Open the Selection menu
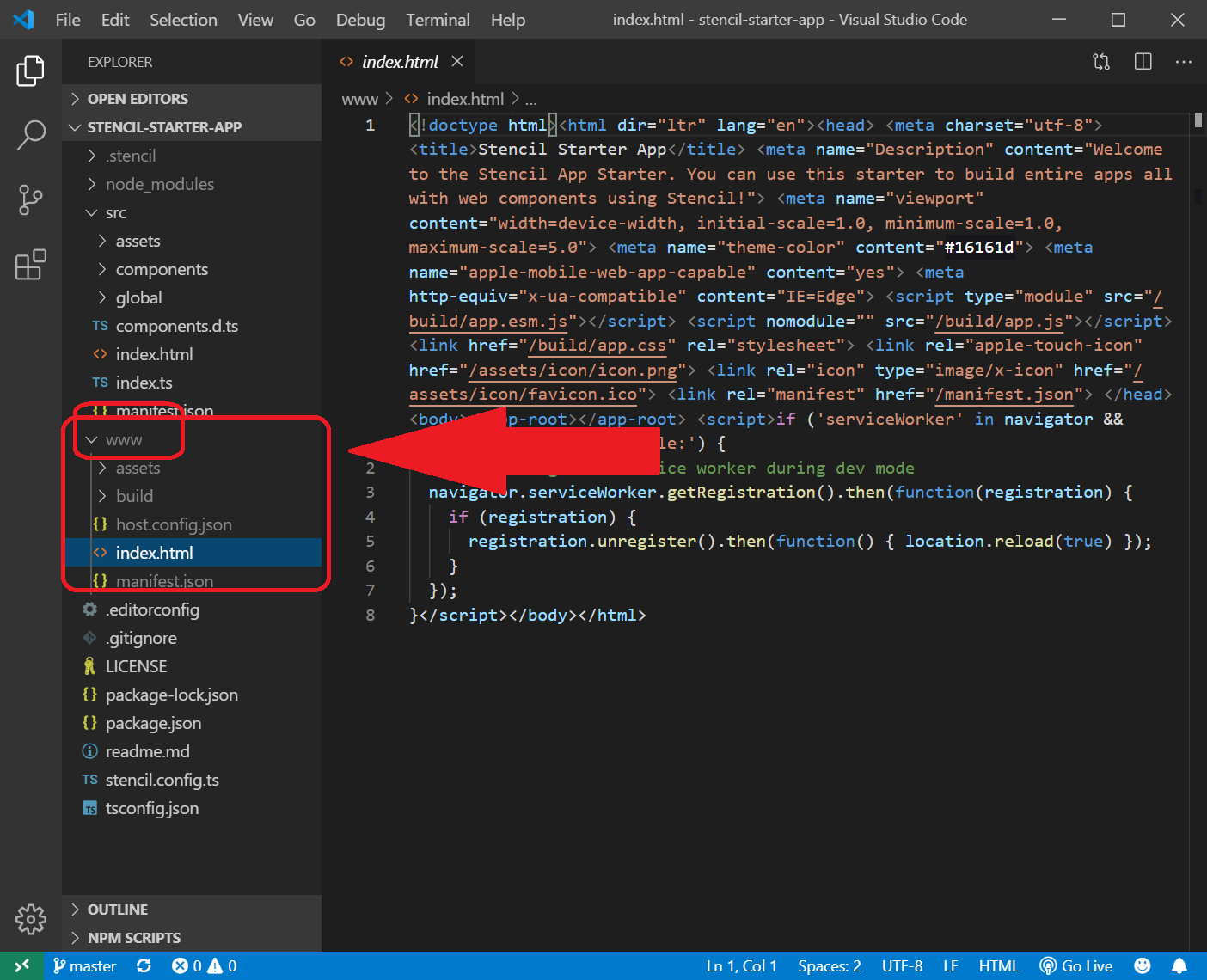The height and width of the screenshot is (980, 1207). point(183,20)
